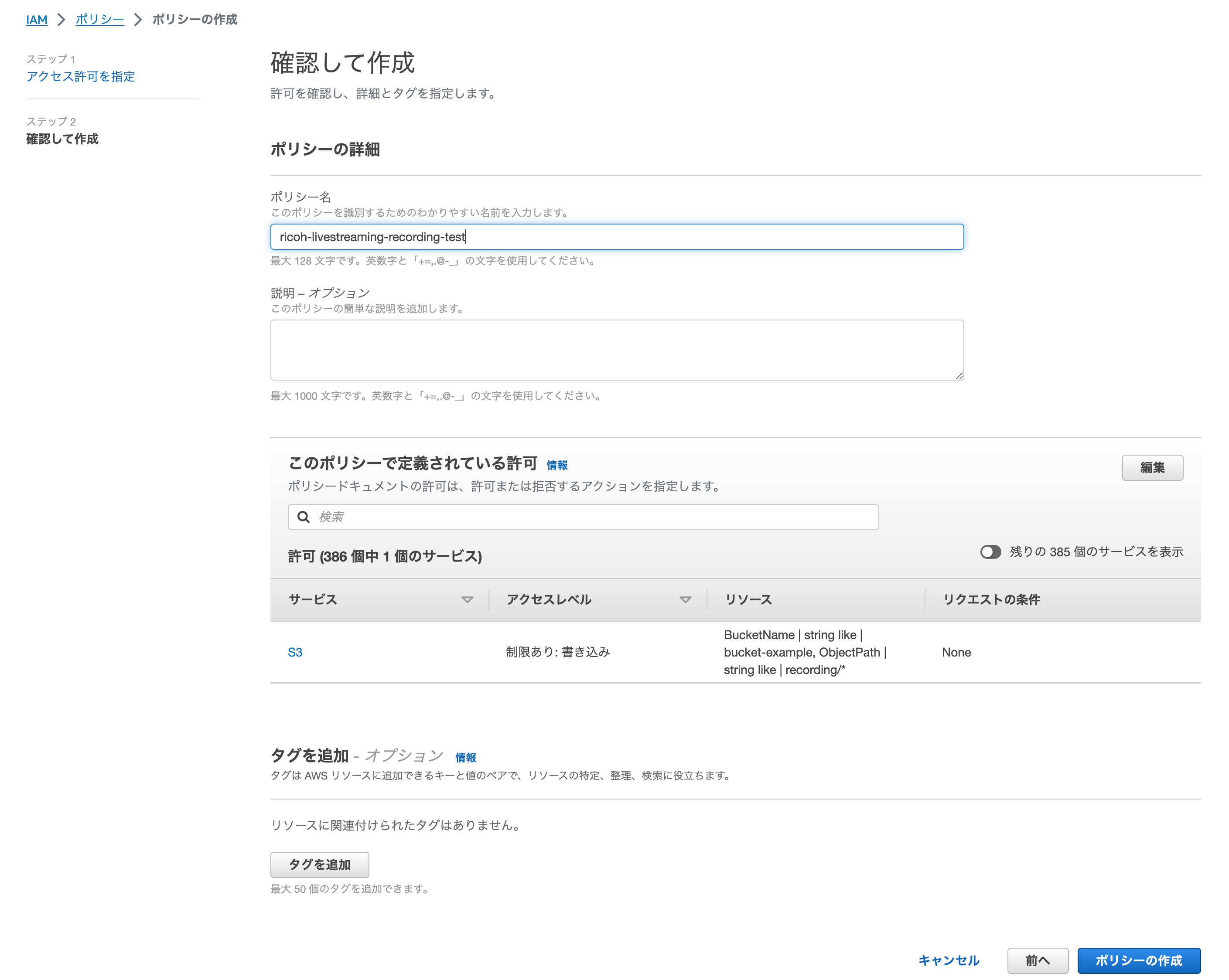Go to ポリシー breadcrumb link
The width and height of the screenshot is (1229, 980).
pos(99,19)
